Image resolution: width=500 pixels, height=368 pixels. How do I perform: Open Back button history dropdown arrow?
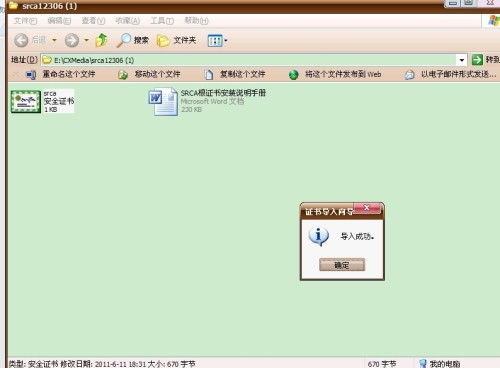click(54, 41)
